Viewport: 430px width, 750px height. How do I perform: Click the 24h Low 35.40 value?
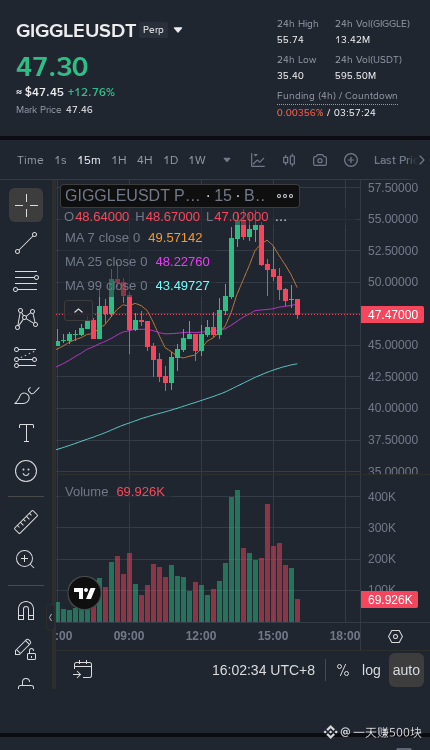tap(290, 76)
